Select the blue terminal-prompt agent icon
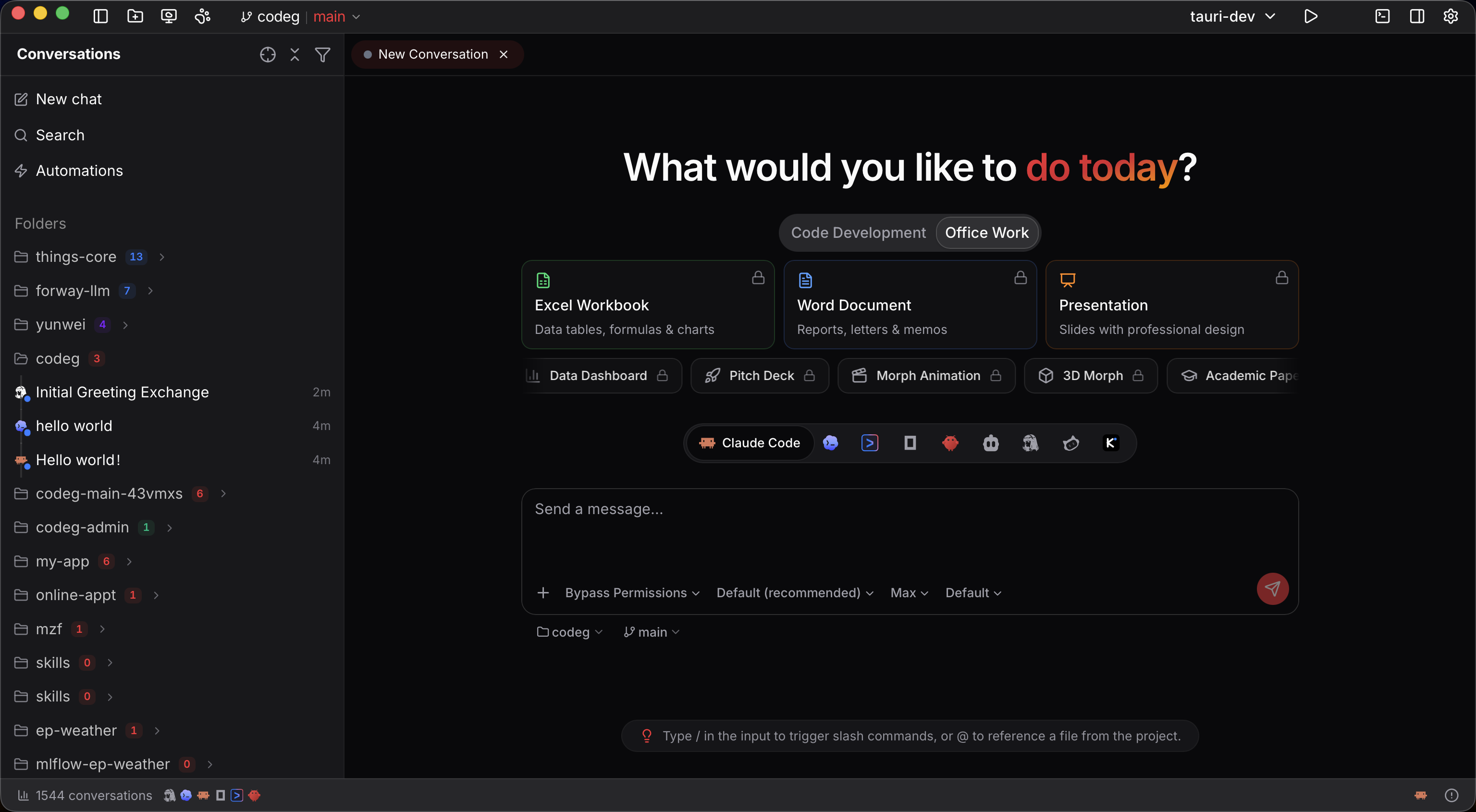The height and width of the screenshot is (812, 1476). click(x=870, y=443)
